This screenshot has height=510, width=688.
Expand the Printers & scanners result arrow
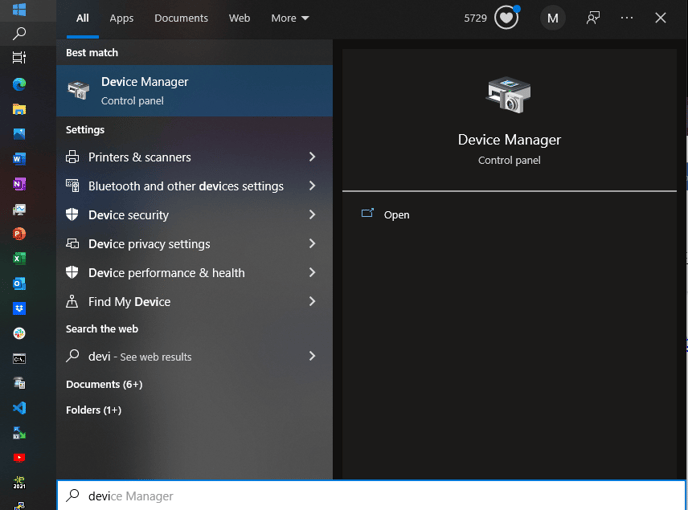(x=312, y=157)
